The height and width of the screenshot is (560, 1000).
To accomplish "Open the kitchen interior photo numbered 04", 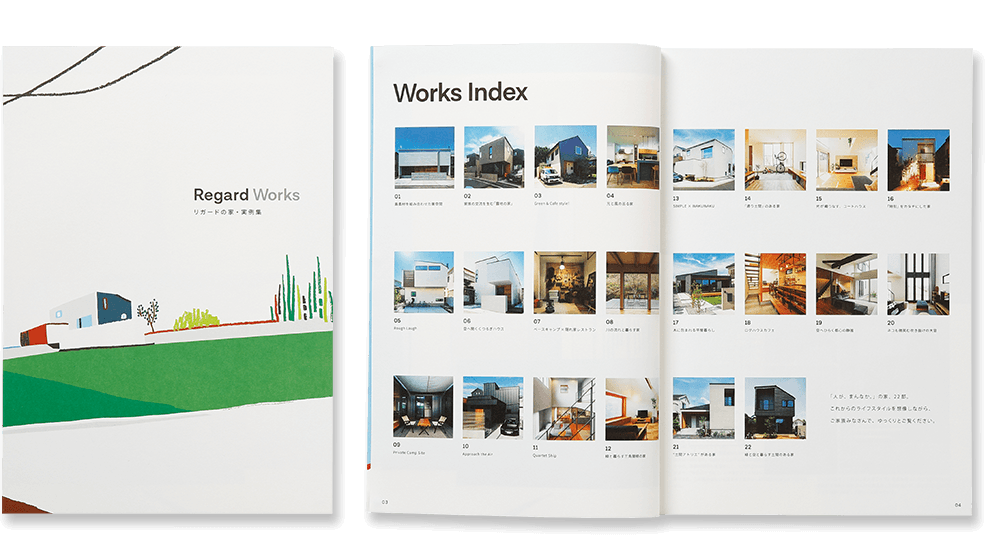I will pos(633,157).
